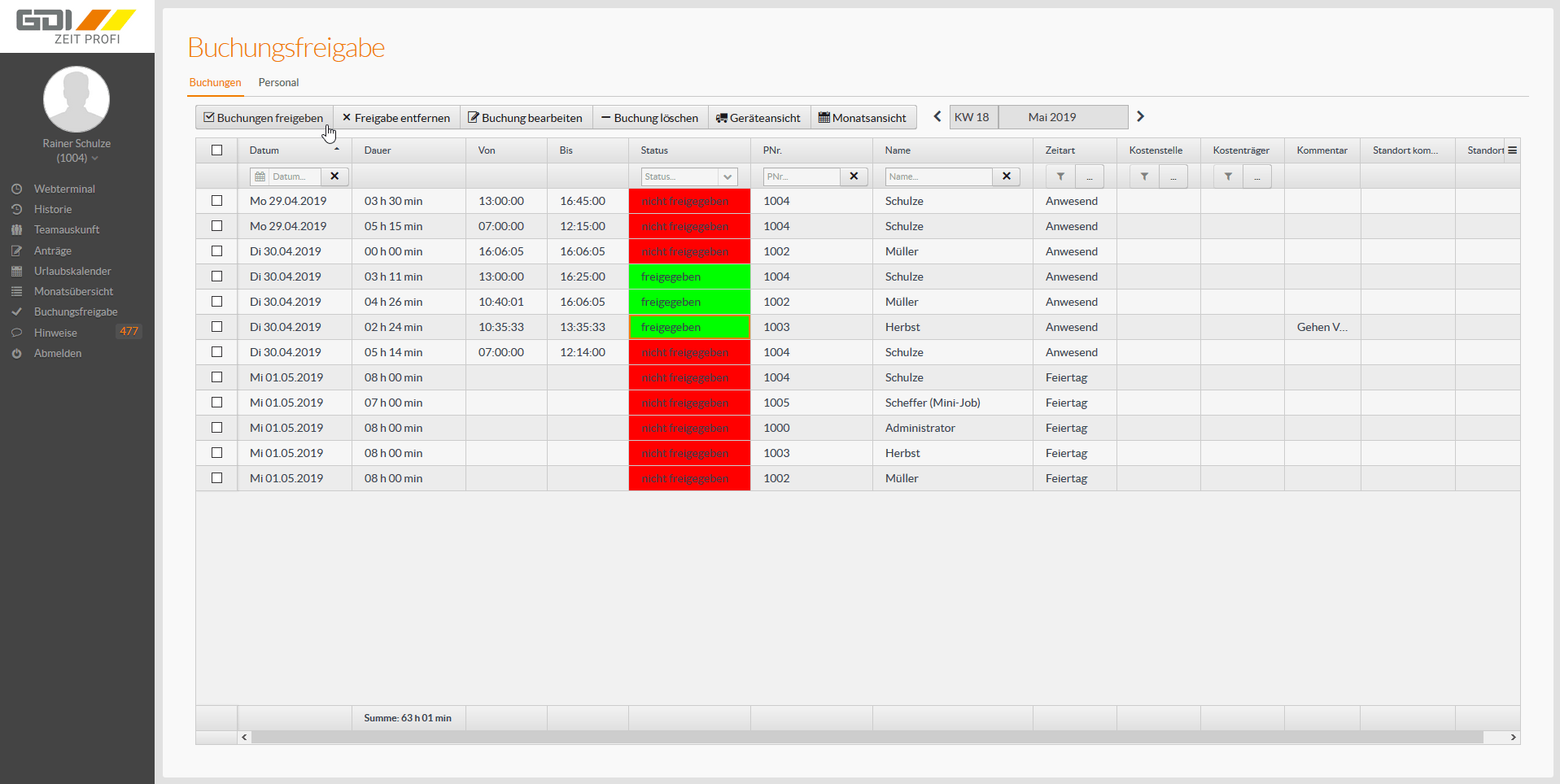The height and width of the screenshot is (784, 1560).
Task: Open the Status filter dropdown
Action: click(x=728, y=176)
